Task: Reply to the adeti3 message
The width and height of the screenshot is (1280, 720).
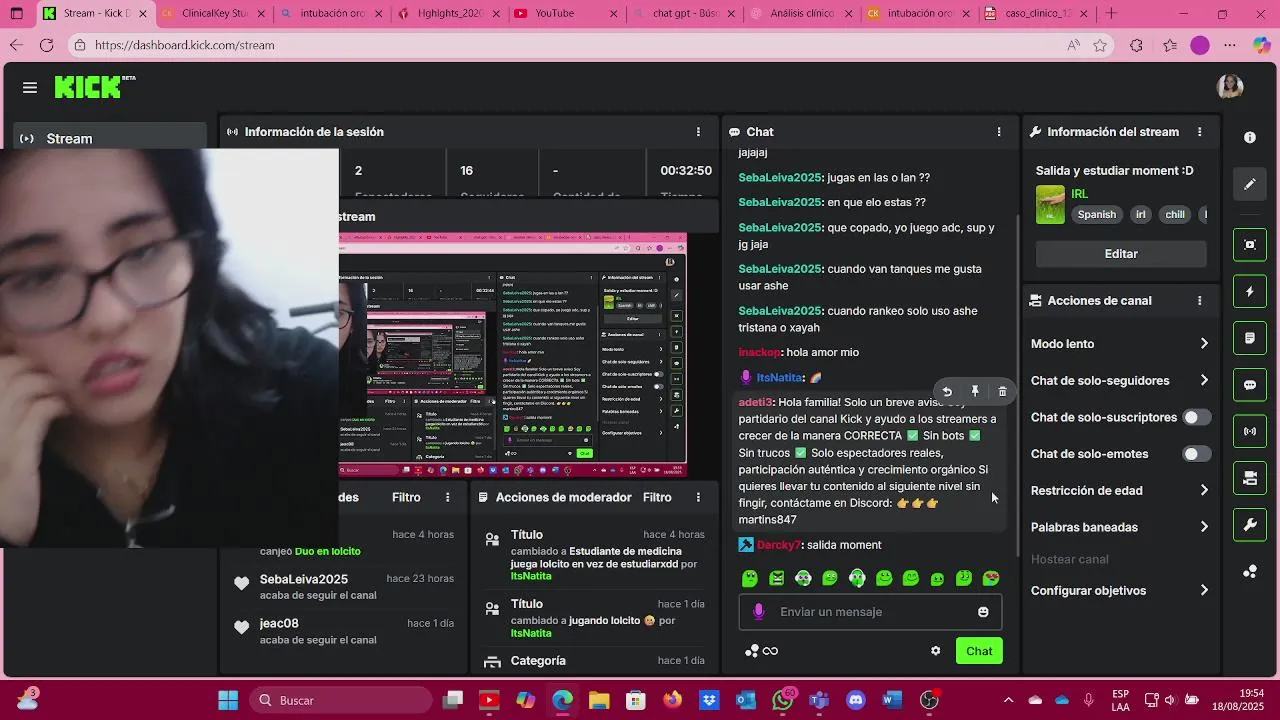Action: point(947,392)
